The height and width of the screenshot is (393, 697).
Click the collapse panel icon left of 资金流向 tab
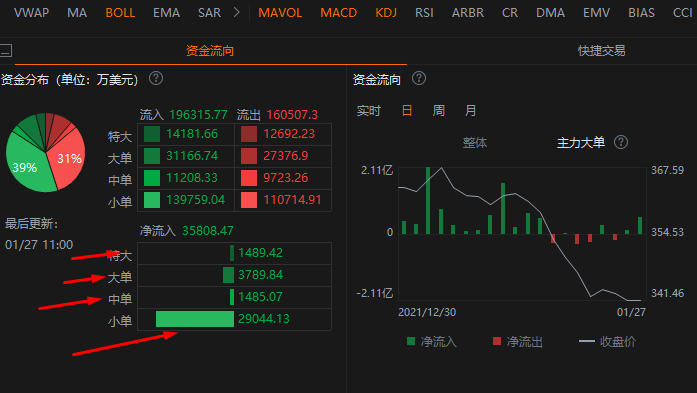(x=6, y=51)
